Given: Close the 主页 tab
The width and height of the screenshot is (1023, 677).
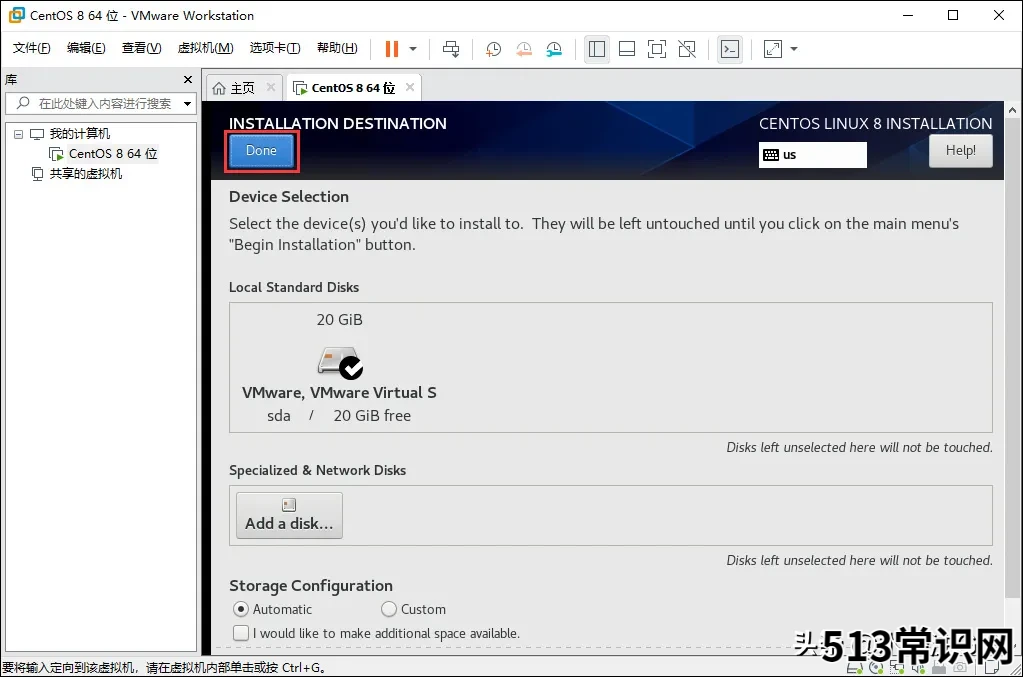Looking at the screenshot, I should coord(271,87).
